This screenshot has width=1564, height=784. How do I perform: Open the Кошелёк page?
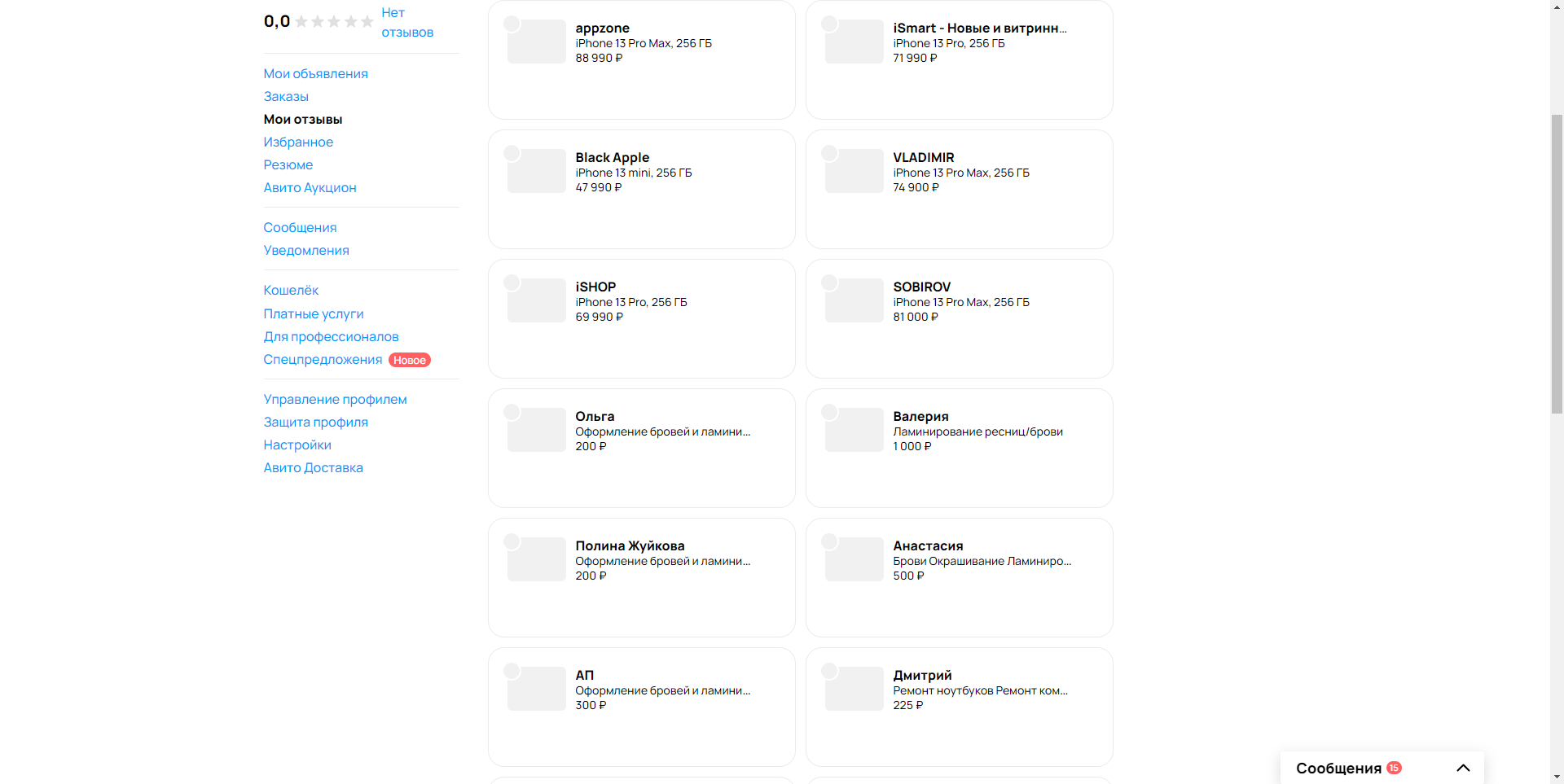point(291,290)
